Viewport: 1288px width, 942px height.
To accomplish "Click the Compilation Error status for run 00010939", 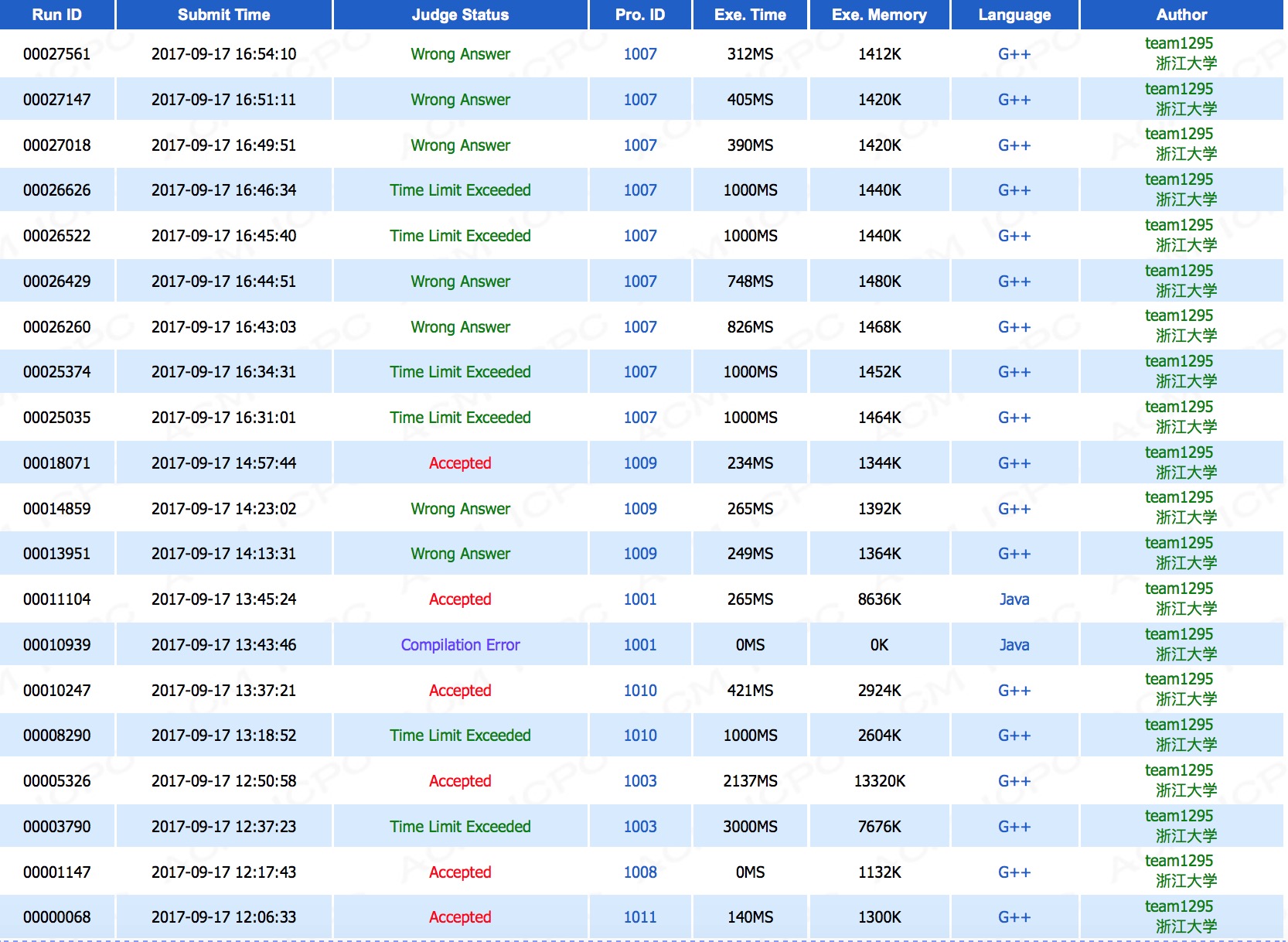I will tap(460, 645).
